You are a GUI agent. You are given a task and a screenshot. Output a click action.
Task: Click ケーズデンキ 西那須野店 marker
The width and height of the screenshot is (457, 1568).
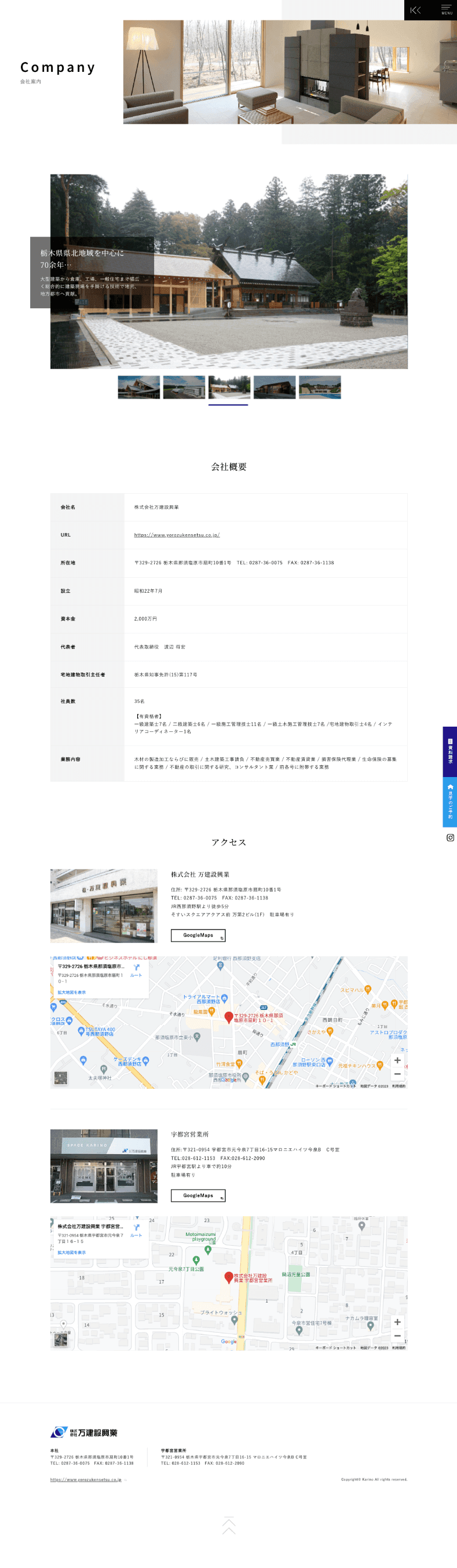[145, 1060]
